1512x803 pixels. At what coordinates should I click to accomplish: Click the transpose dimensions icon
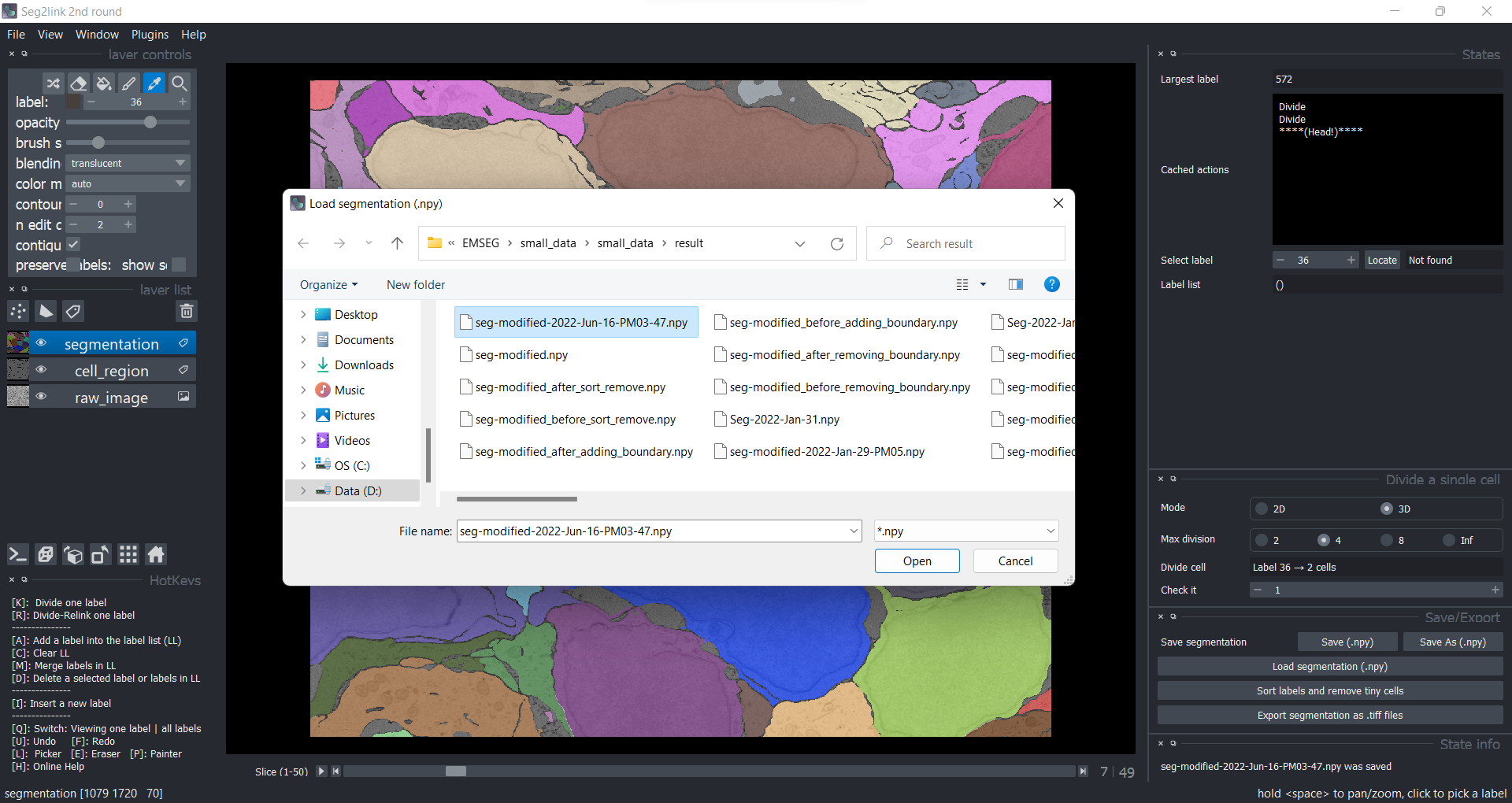(x=100, y=554)
